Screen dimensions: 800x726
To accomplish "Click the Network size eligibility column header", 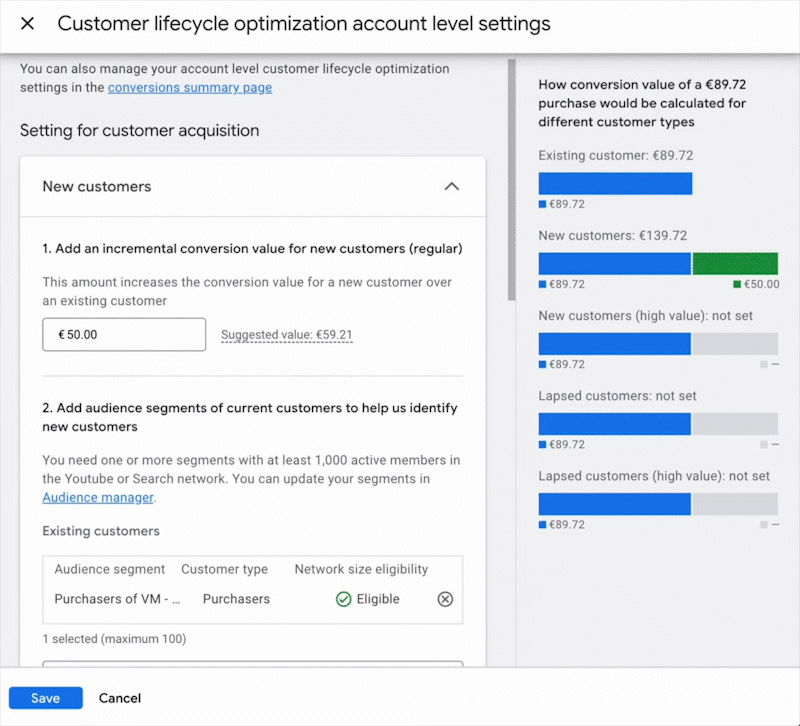I will point(361,569).
